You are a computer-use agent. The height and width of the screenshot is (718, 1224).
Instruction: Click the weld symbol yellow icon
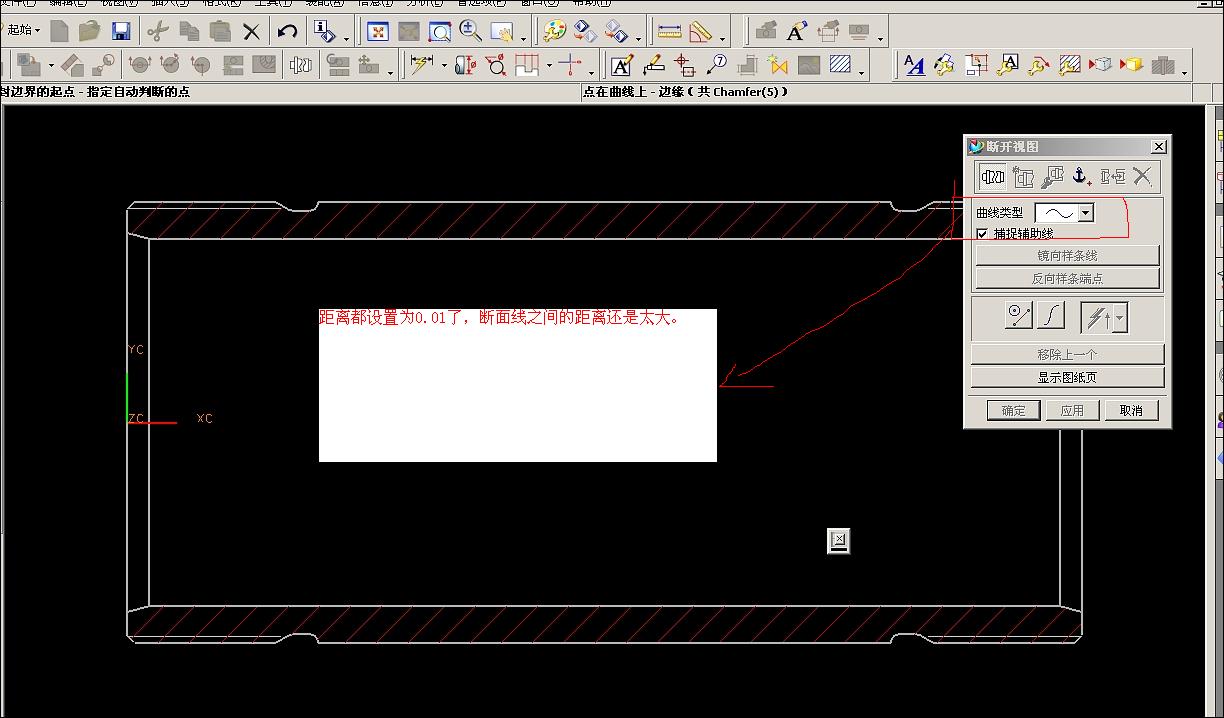pos(778,65)
